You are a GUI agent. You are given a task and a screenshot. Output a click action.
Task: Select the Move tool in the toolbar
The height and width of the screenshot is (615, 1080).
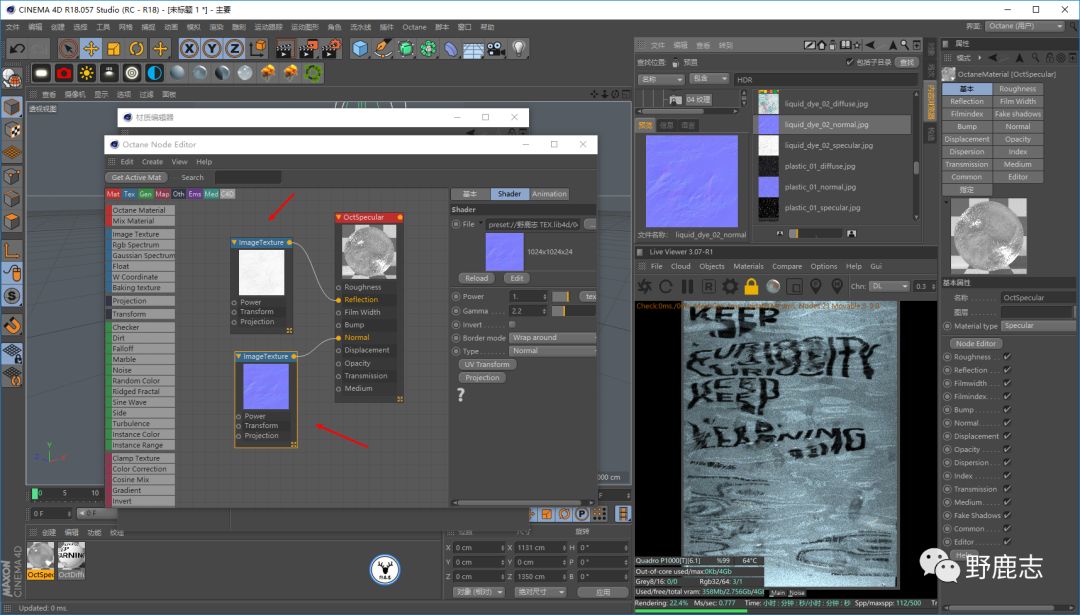pyautogui.click(x=91, y=48)
